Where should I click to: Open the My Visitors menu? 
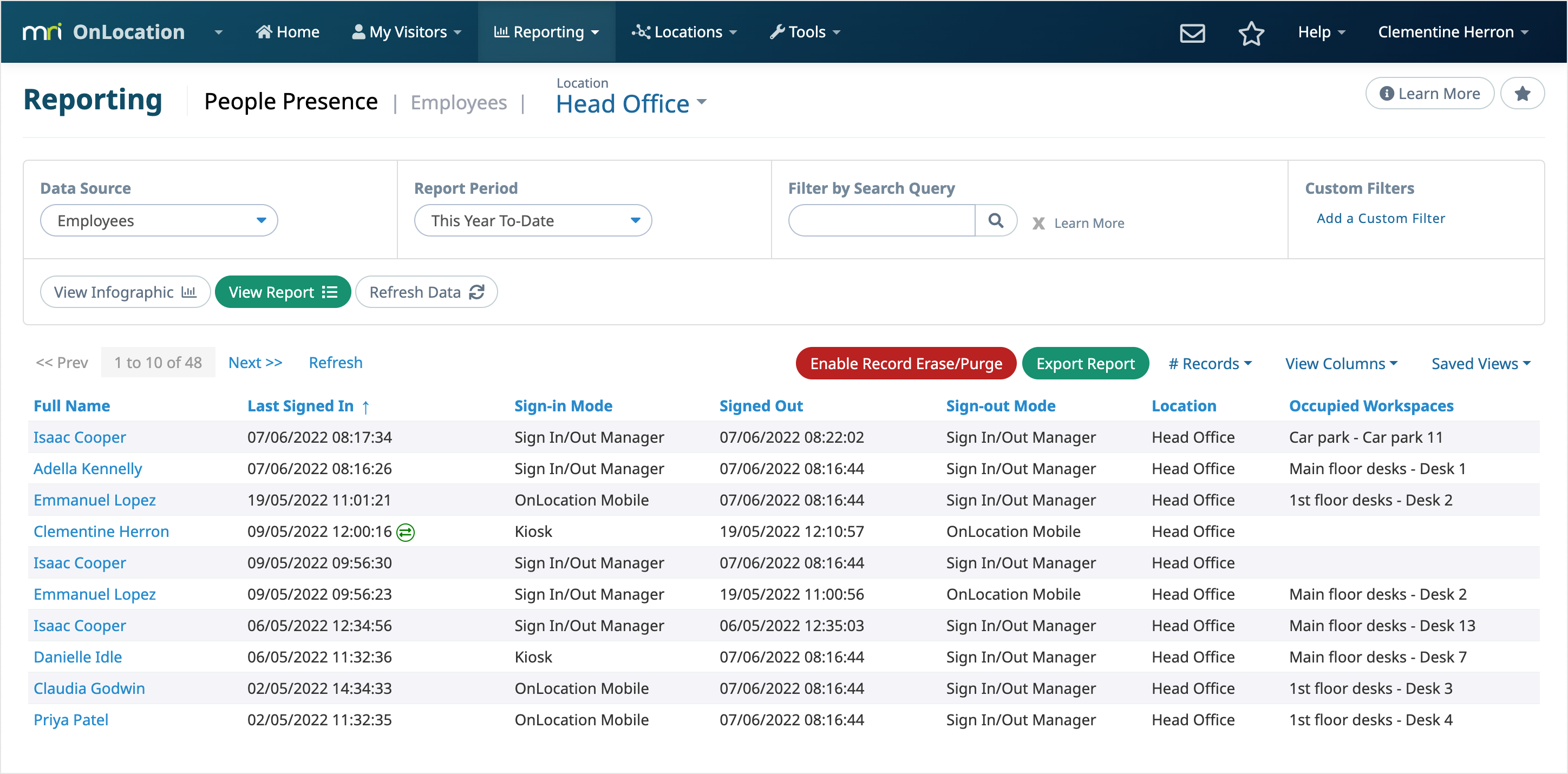coord(407,32)
